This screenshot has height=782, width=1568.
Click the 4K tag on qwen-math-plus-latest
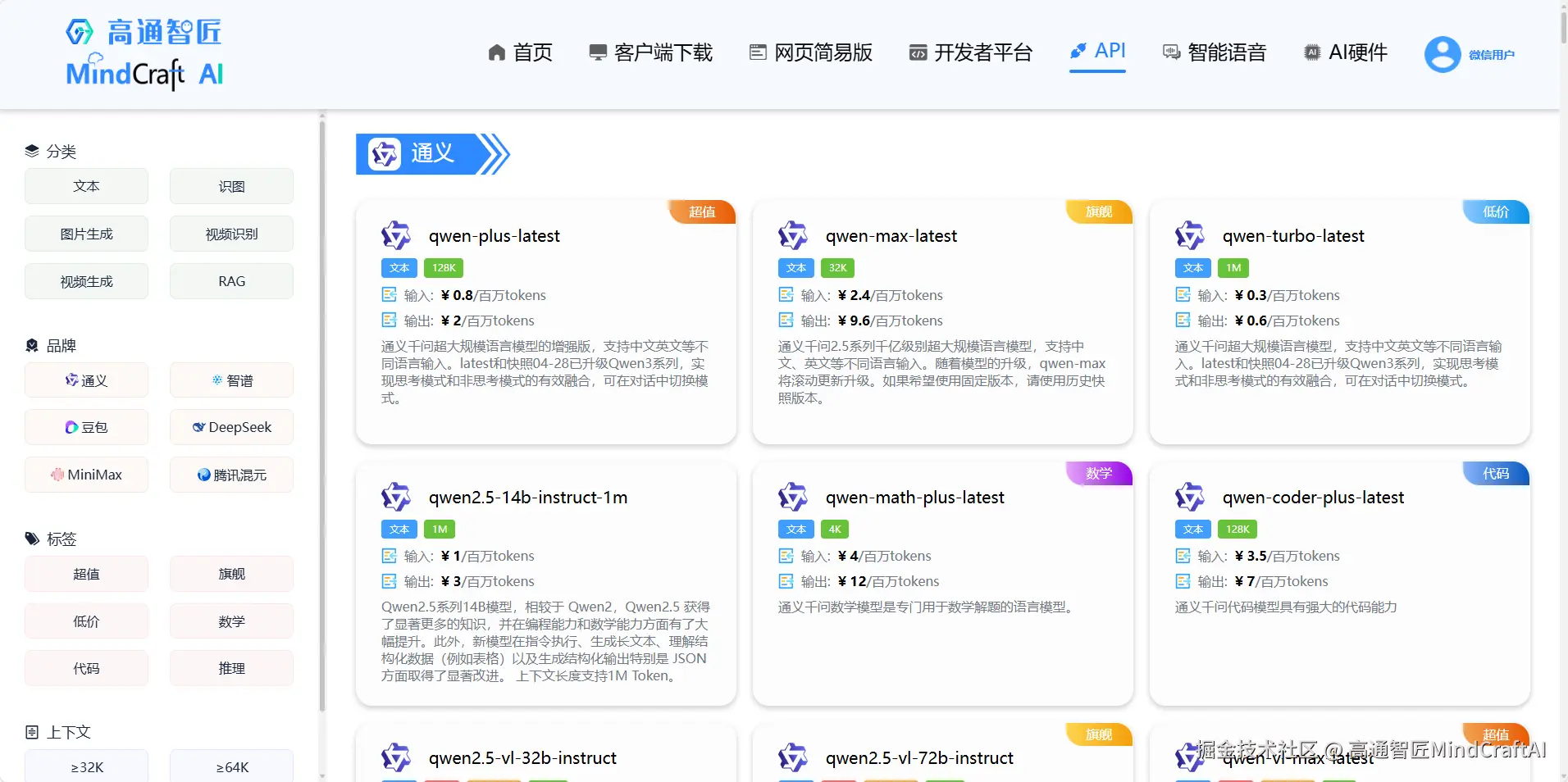point(835,530)
